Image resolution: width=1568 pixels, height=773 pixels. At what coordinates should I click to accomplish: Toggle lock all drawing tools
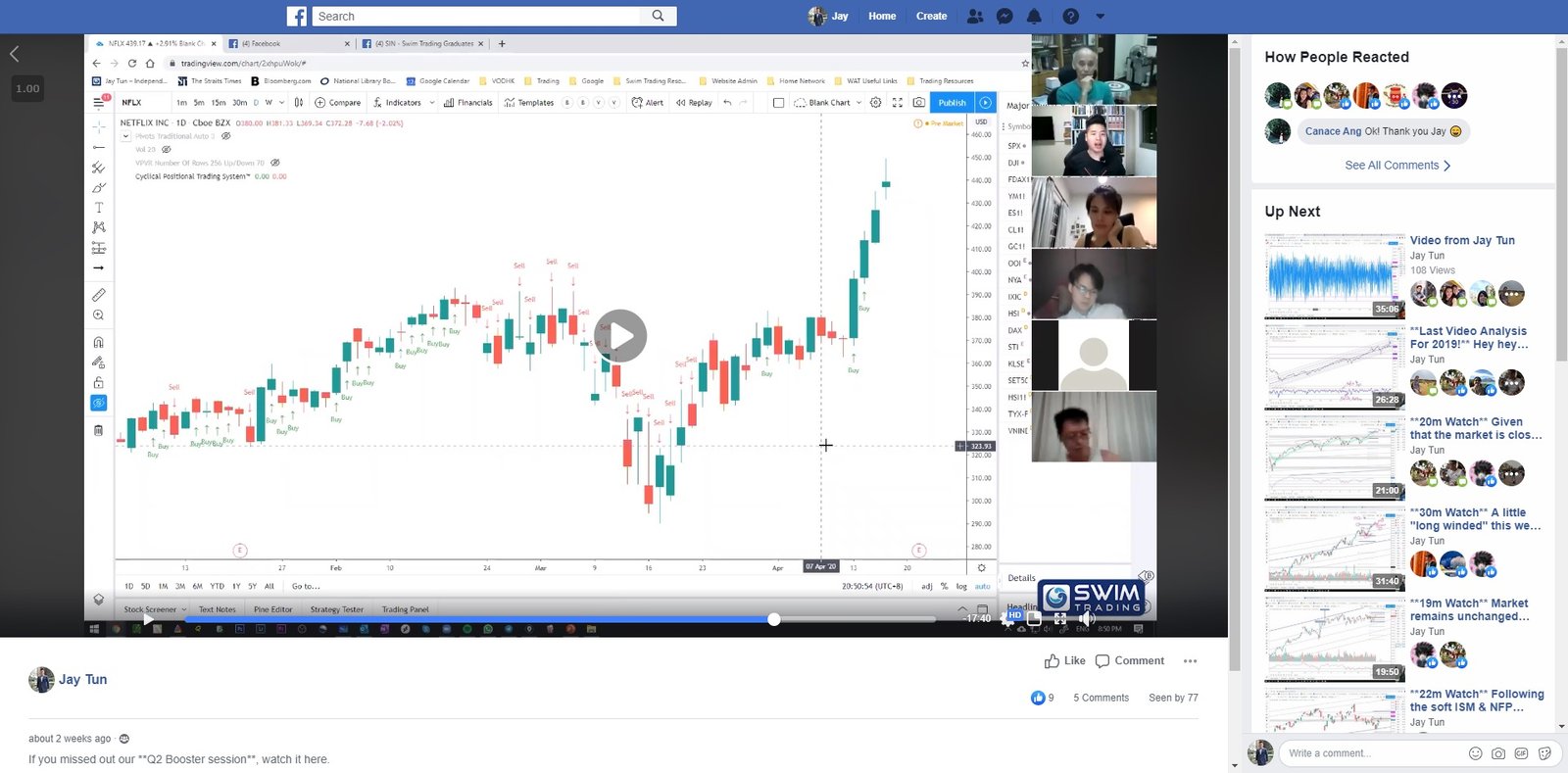(x=99, y=383)
